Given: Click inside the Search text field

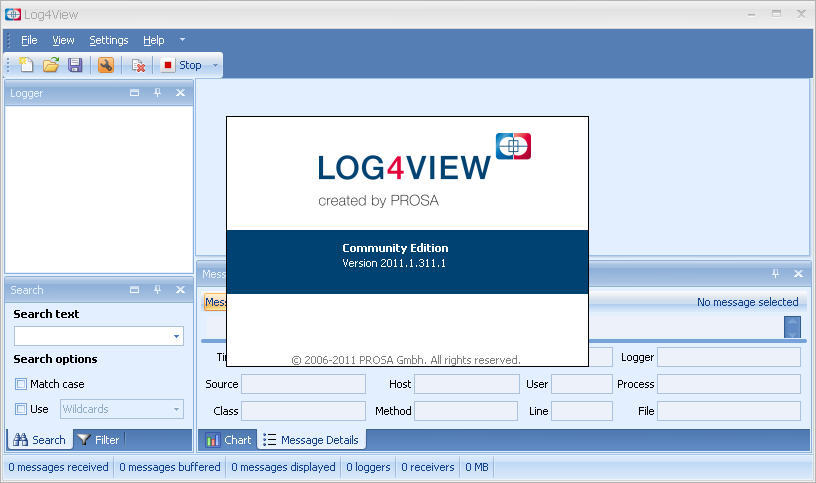Looking at the screenshot, I should click(93, 336).
